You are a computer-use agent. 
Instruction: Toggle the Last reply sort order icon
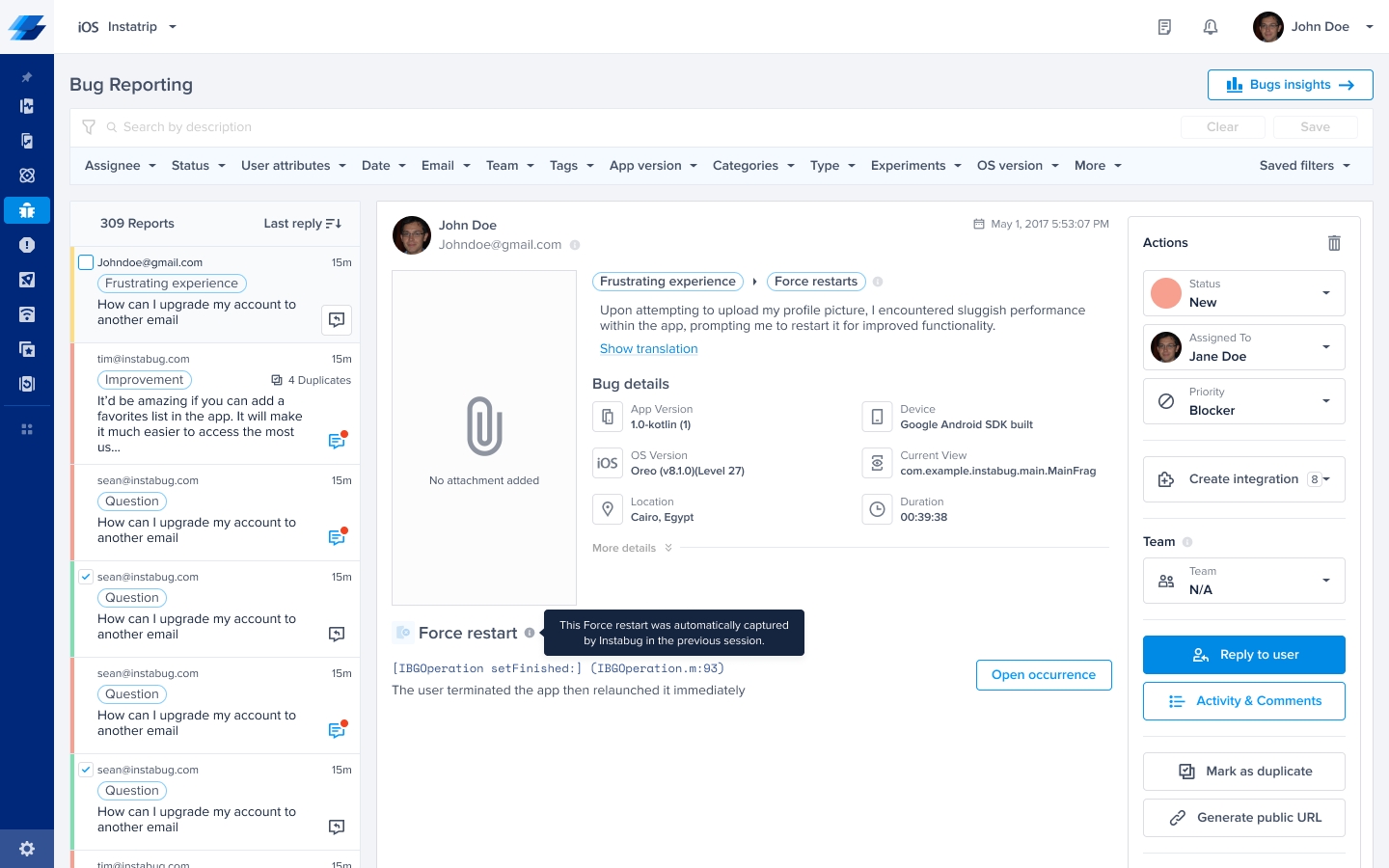click(x=334, y=224)
